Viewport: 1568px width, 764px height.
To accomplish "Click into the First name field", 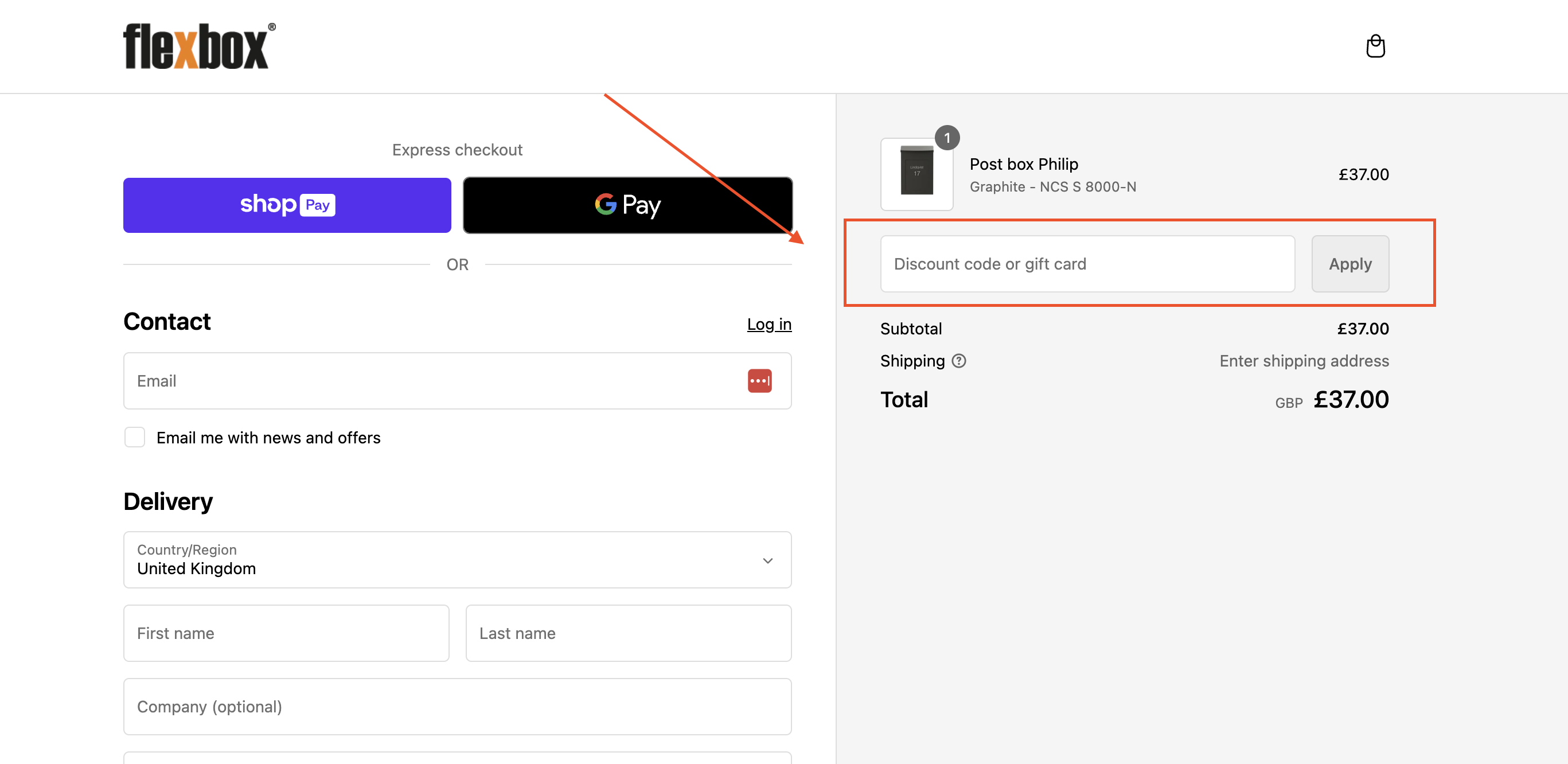I will (286, 633).
